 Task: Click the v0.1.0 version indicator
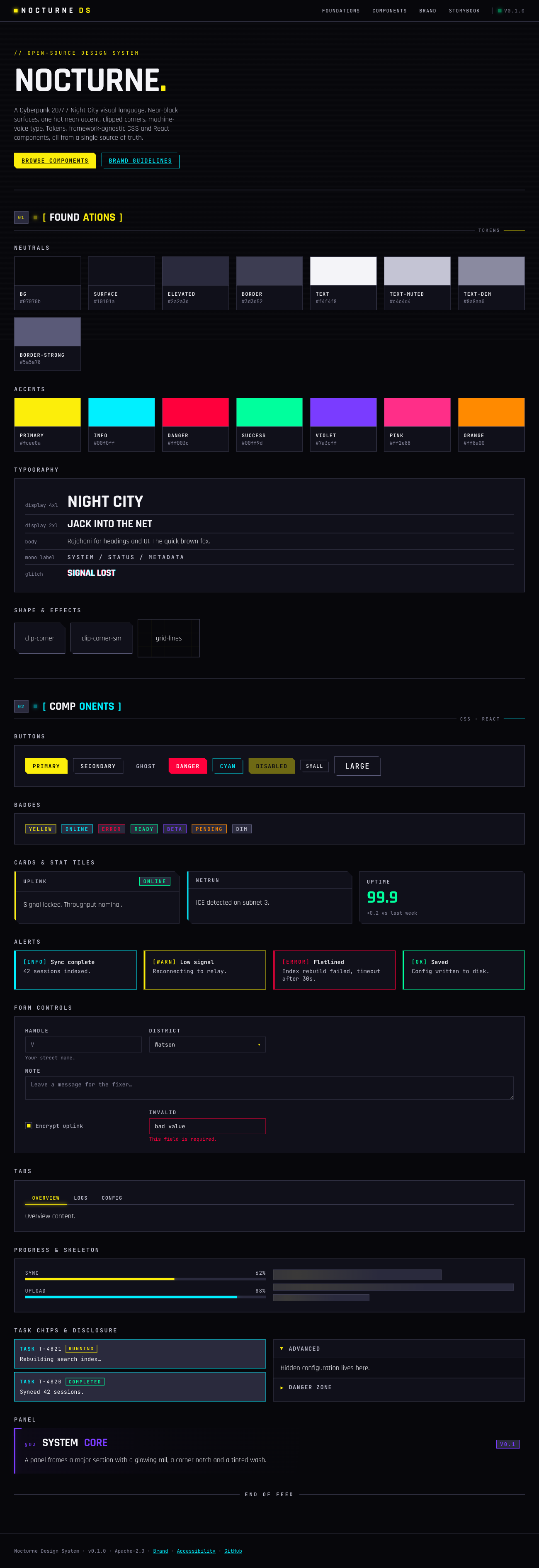point(511,11)
